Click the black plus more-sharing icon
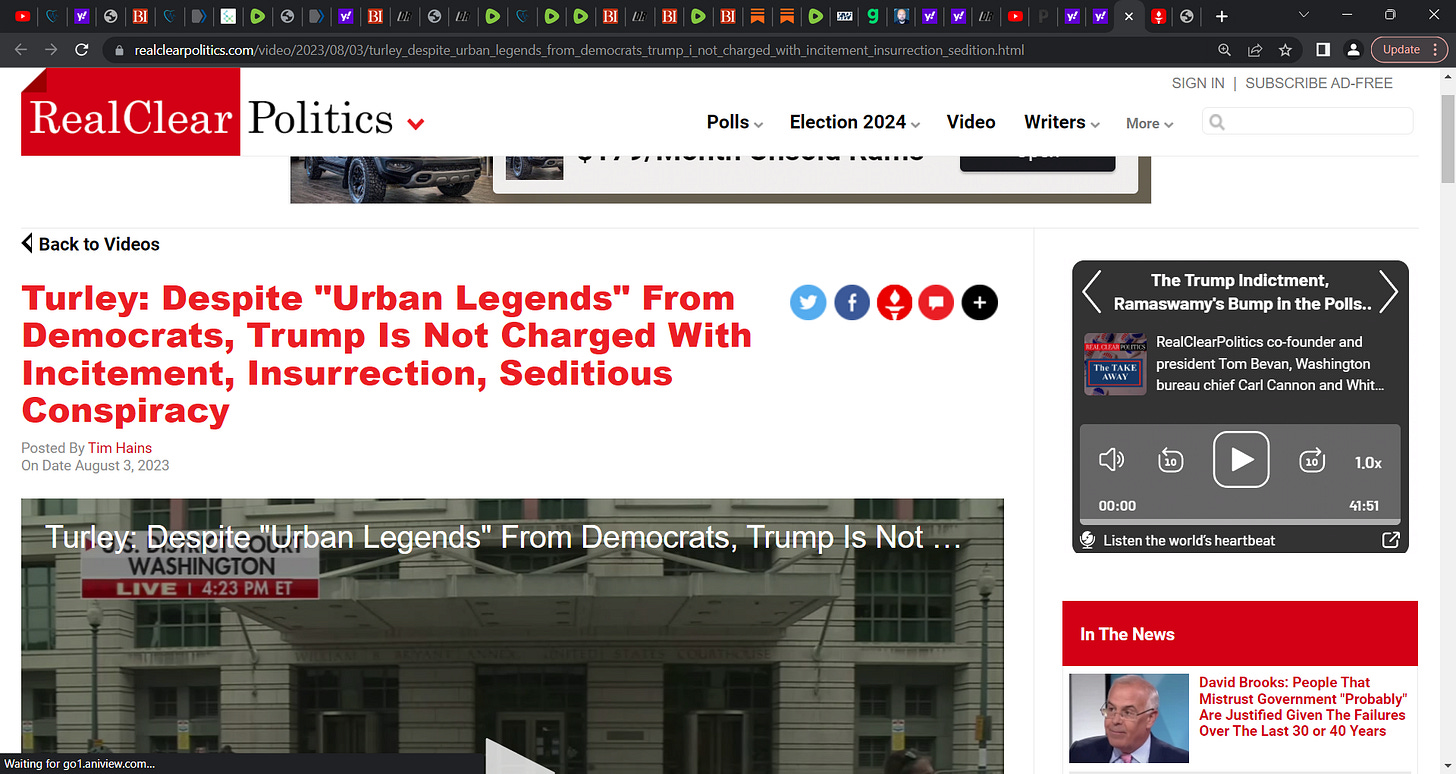The width and height of the screenshot is (1456, 774). (979, 302)
